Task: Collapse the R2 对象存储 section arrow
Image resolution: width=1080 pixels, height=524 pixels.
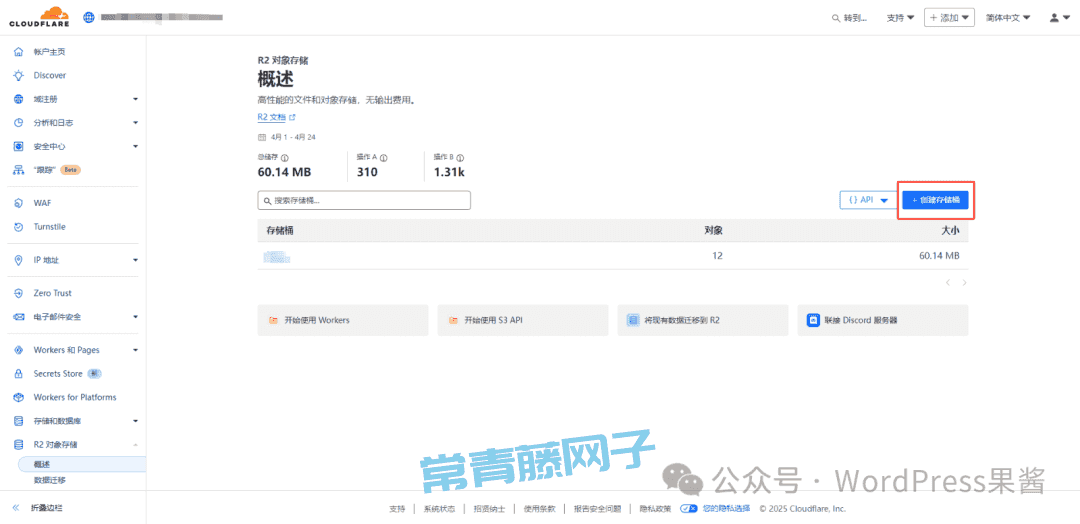Action: pos(135,444)
